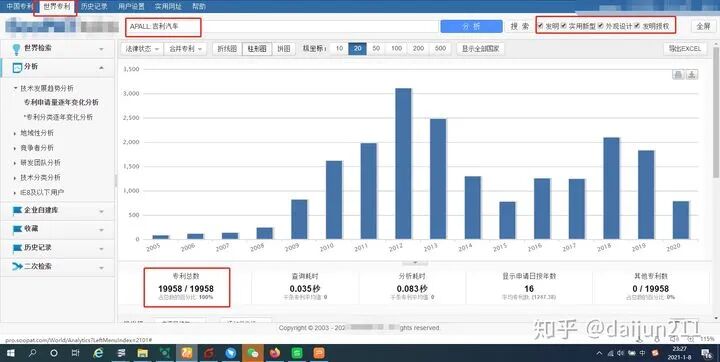Toggle the 发明 checkbox
720x362 pixels.
coord(540,26)
